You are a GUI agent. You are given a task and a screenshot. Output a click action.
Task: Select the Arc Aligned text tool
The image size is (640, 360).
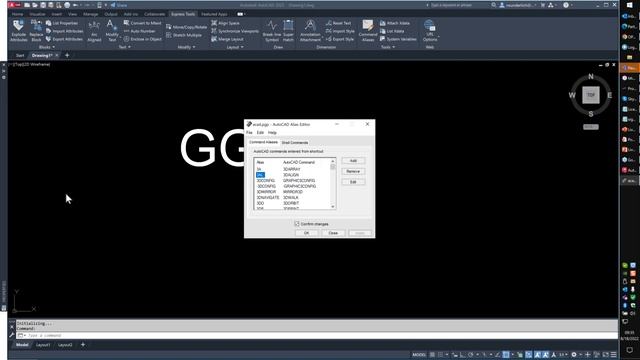click(x=94, y=31)
